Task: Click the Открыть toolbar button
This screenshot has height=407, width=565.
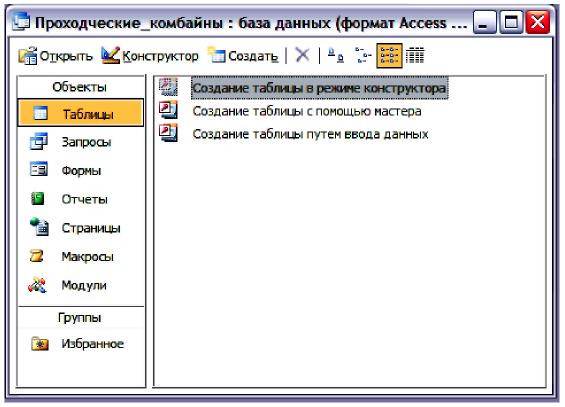Action: 55,56
